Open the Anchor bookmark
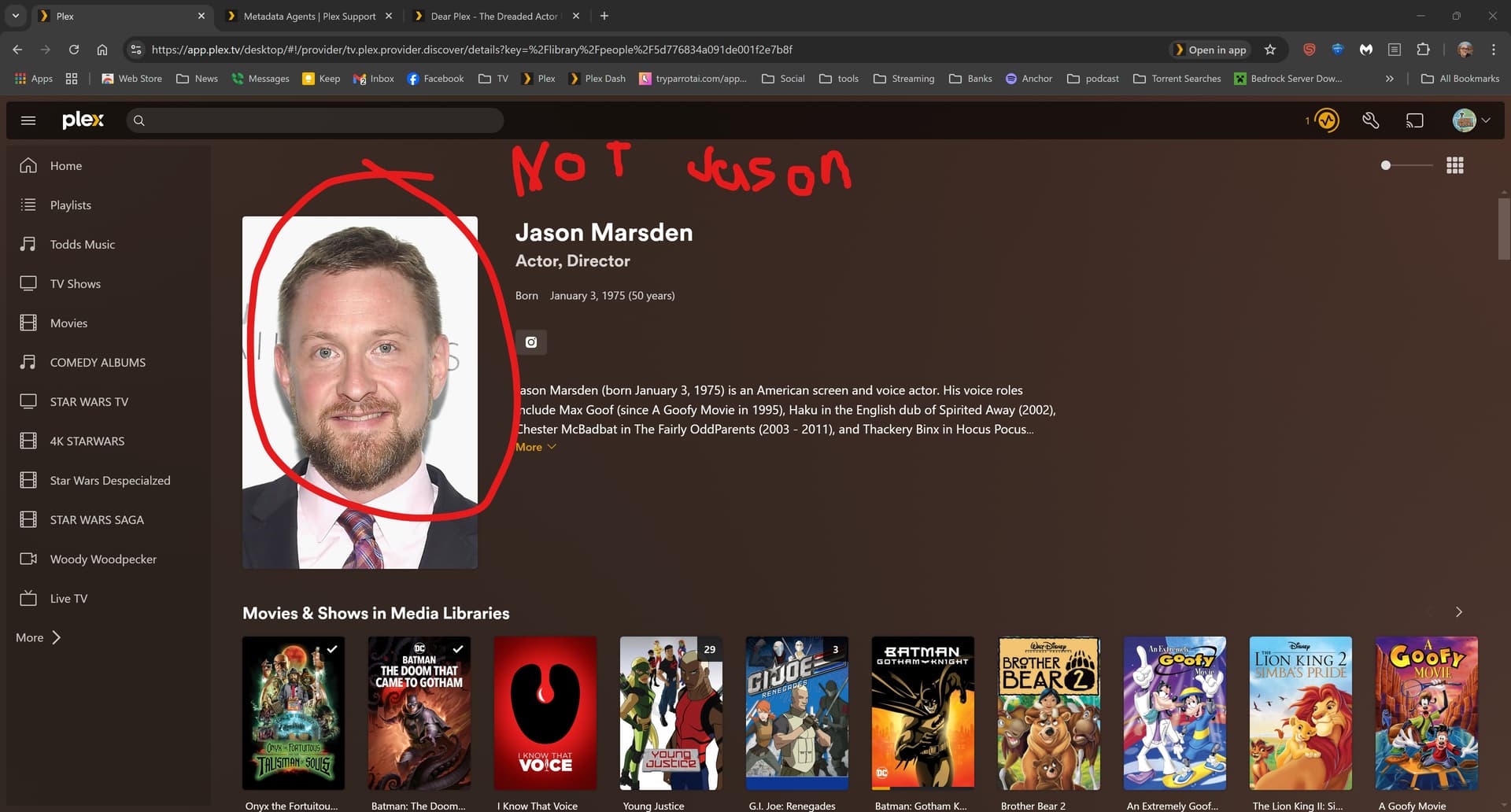The height and width of the screenshot is (812, 1511). point(1029,79)
